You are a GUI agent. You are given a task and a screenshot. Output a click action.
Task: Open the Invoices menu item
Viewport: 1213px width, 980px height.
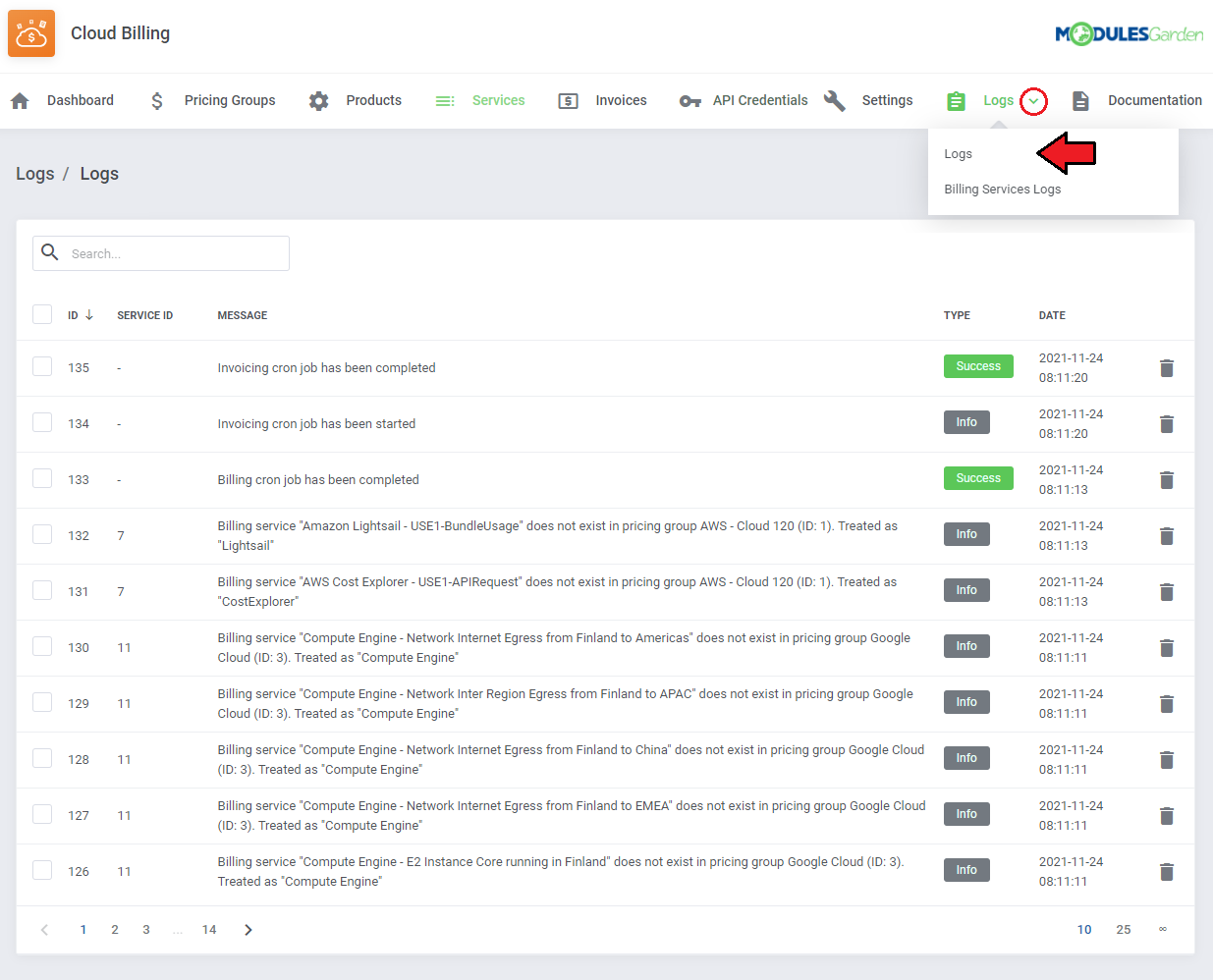tap(621, 100)
